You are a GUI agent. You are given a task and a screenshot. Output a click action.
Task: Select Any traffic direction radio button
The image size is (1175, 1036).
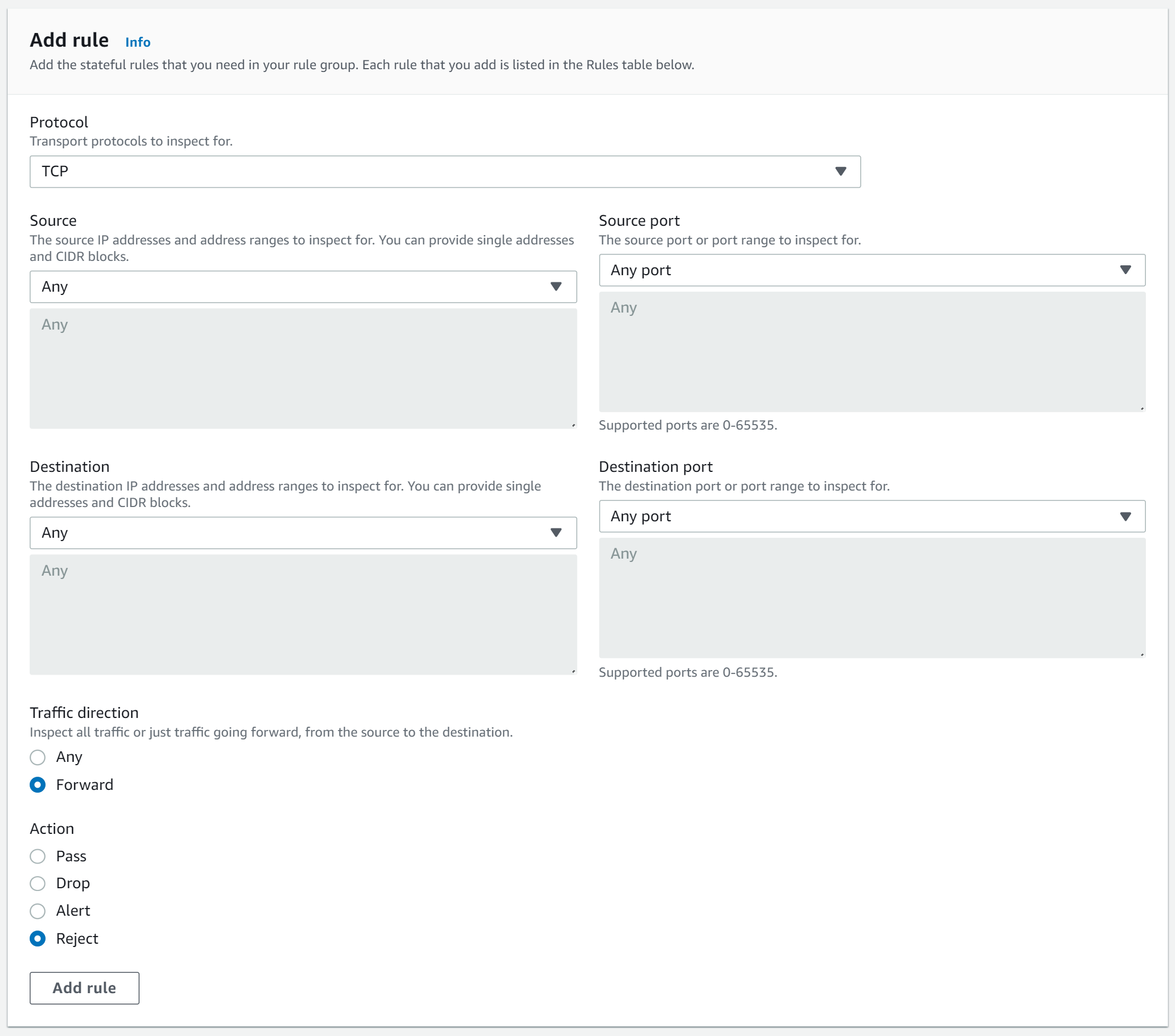pos(38,757)
